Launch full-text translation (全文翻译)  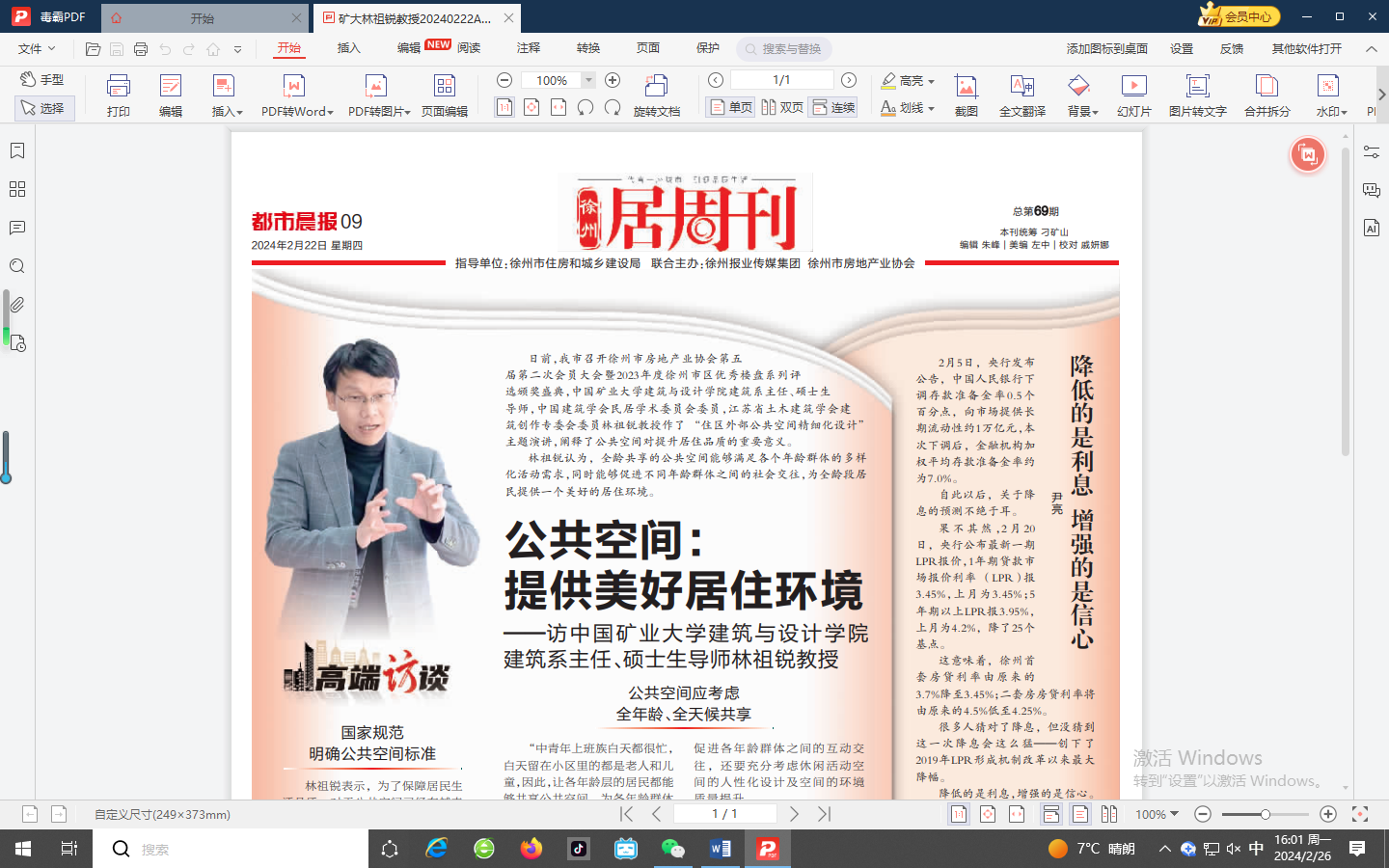[1021, 95]
